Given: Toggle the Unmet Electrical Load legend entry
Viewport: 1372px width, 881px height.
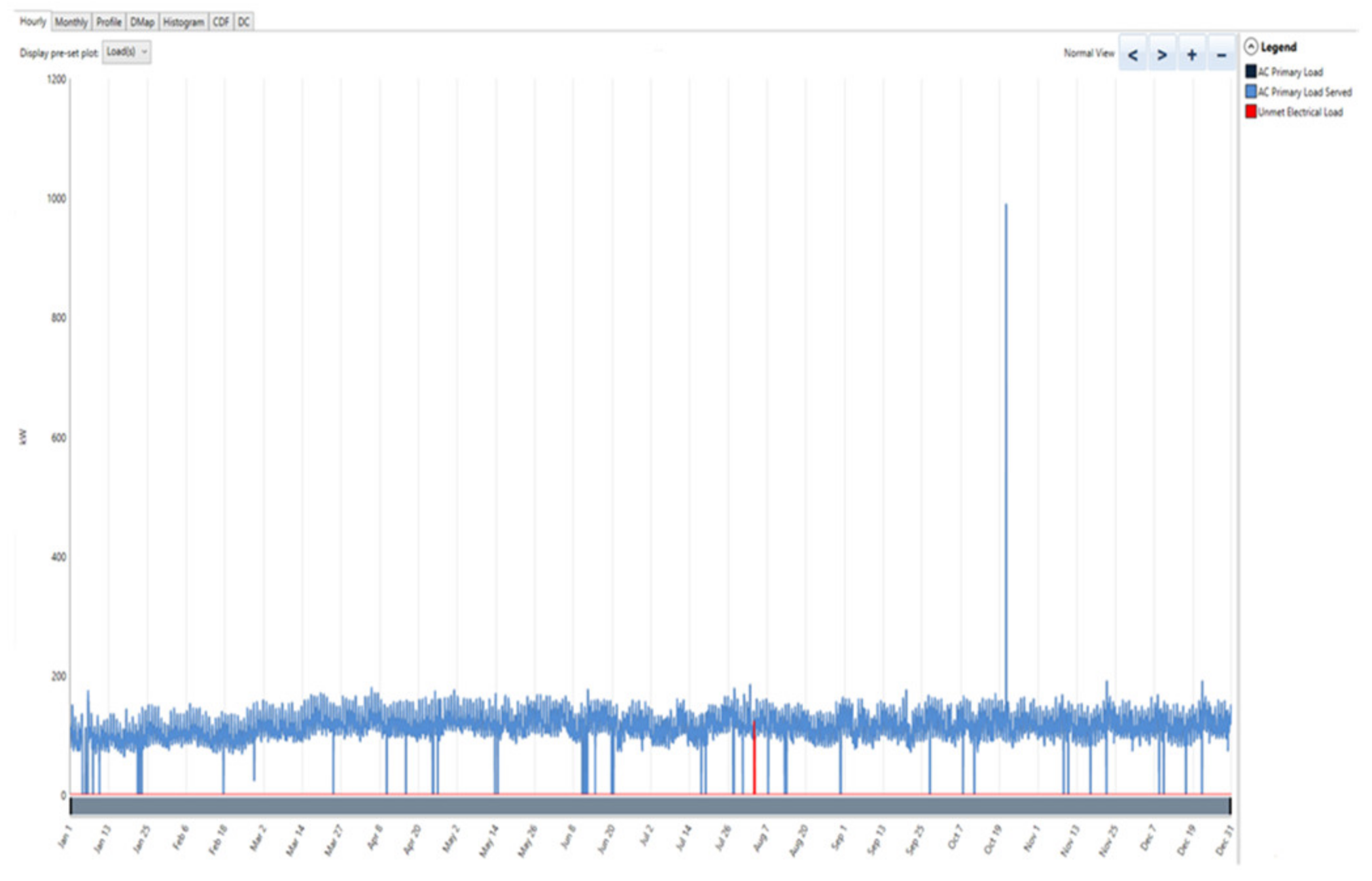Looking at the screenshot, I should click(1300, 112).
